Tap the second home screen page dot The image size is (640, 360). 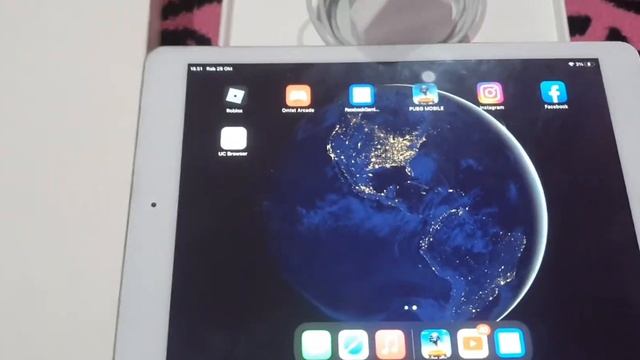tap(415, 308)
